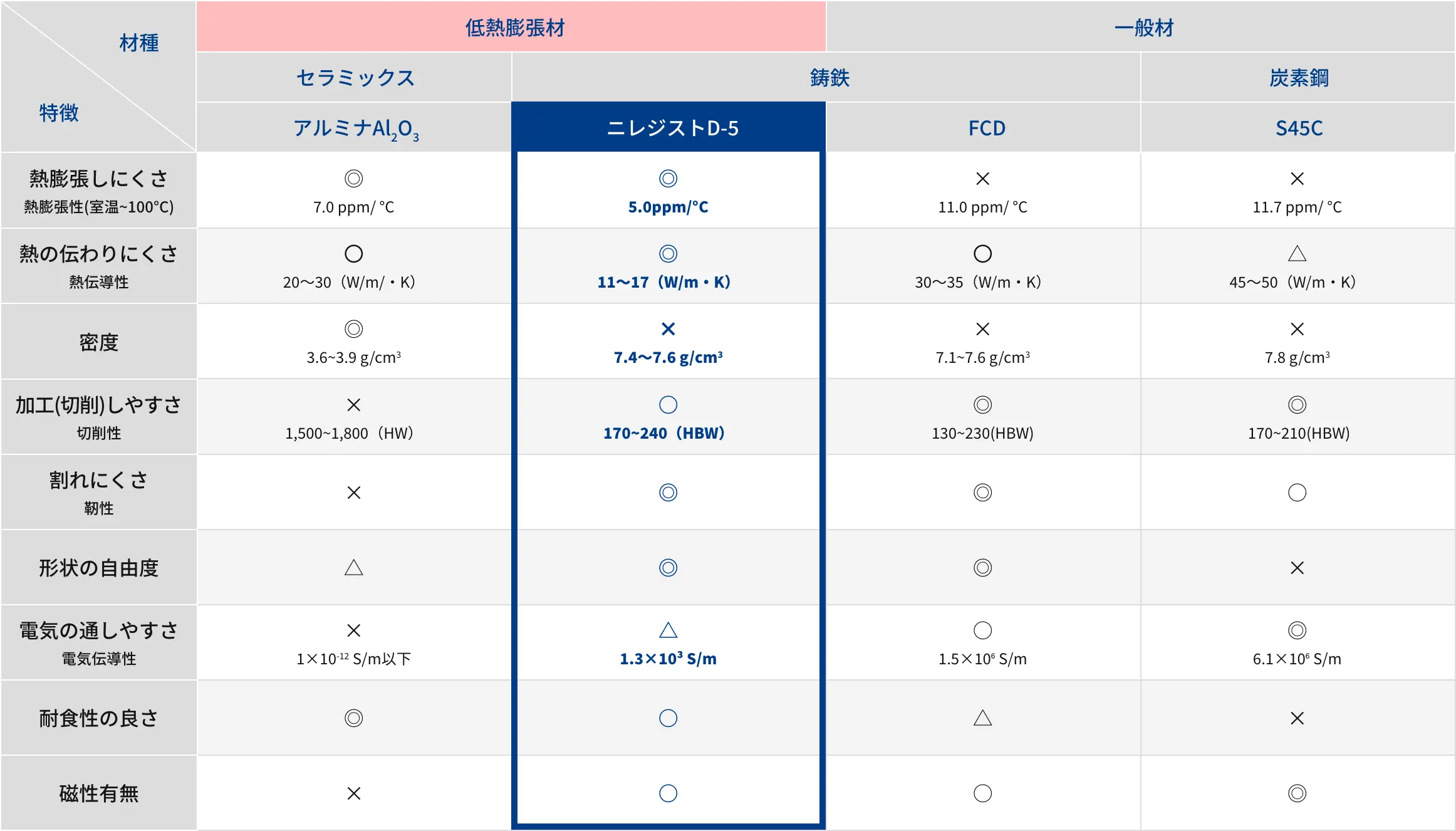Image resolution: width=1456 pixels, height=831 pixels.
Task: Click the double circle above 6.1×10⁶ S/m
Action: click(1297, 630)
